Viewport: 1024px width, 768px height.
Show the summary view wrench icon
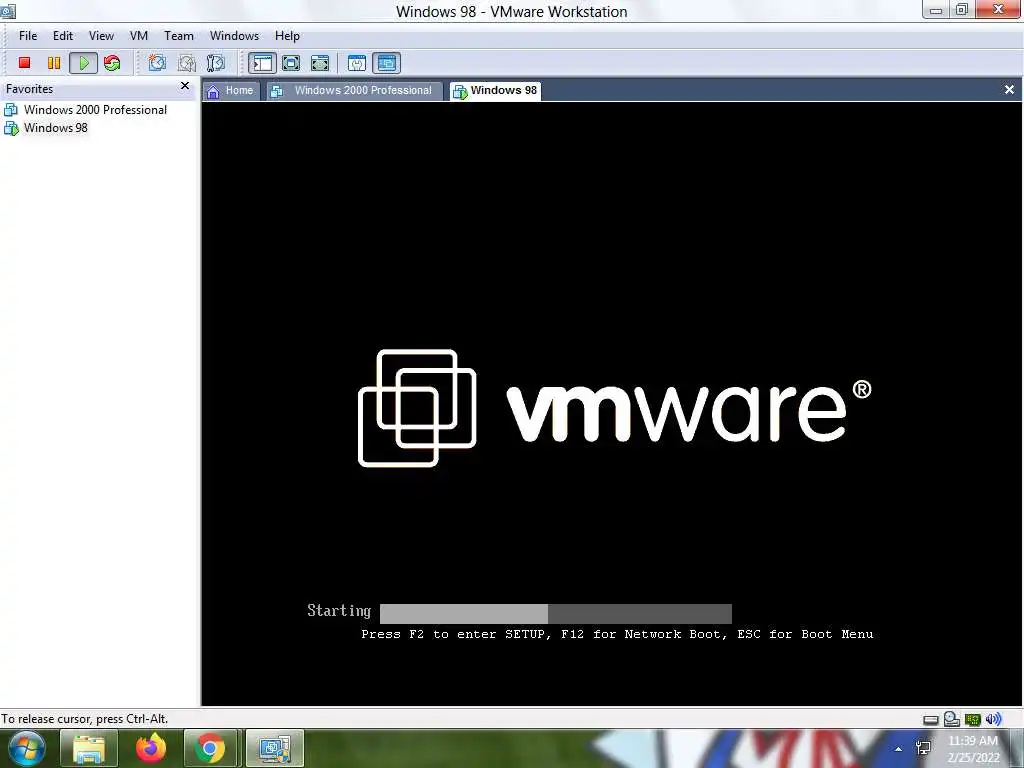[357, 63]
